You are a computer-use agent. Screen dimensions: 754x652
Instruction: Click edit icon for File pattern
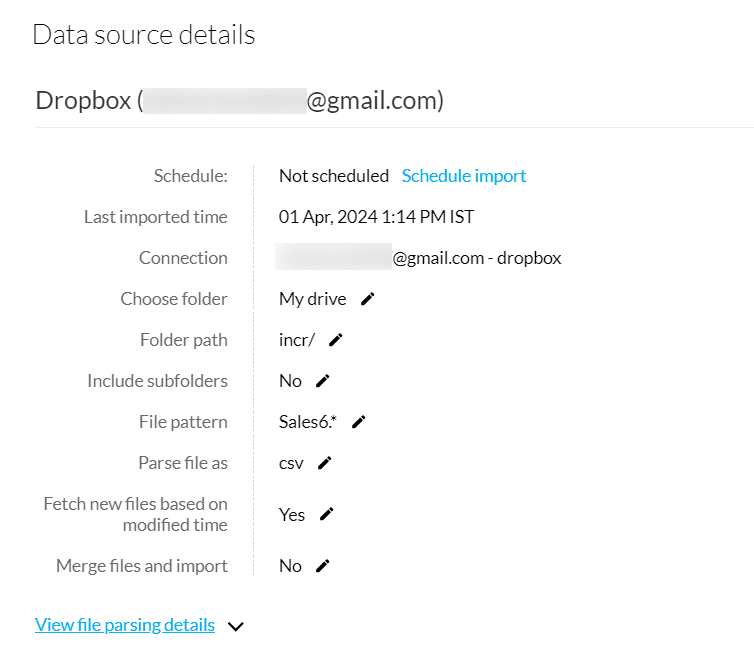(359, 422)
